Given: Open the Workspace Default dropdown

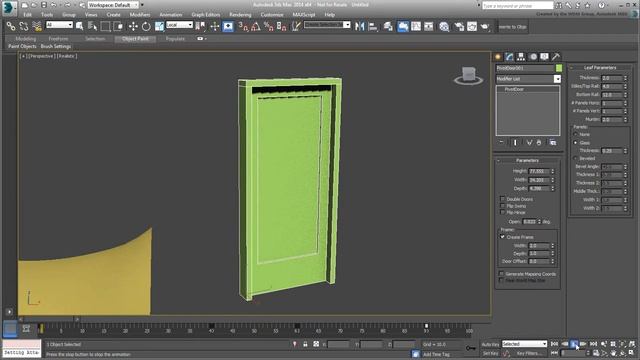Looking at the screenshot, I should [113, 5].
